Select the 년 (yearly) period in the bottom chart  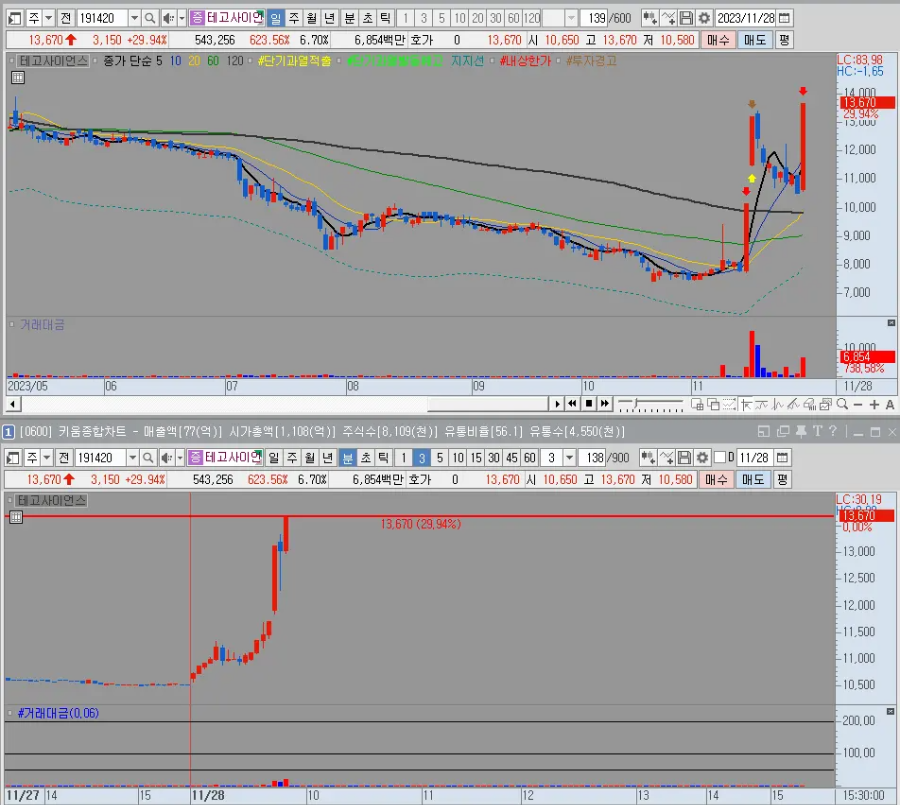click(328, 458)
